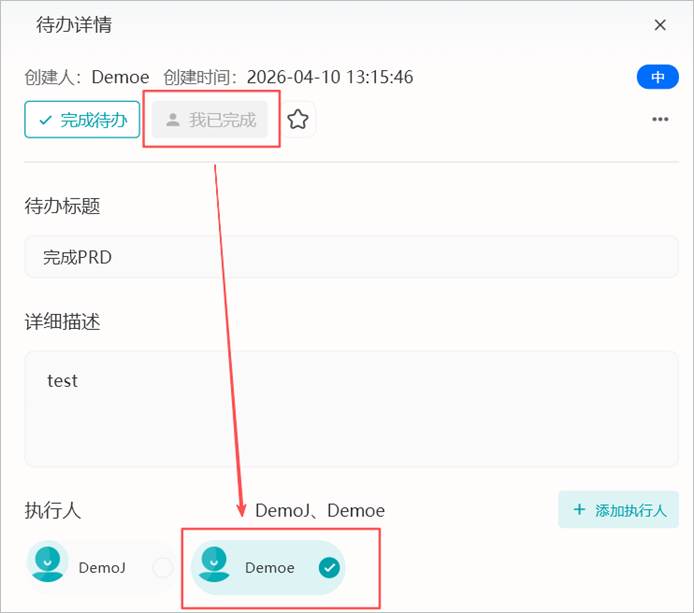Click the blue 中 priority badge
The height and width of the screenshot is (613, 694).
657,77
